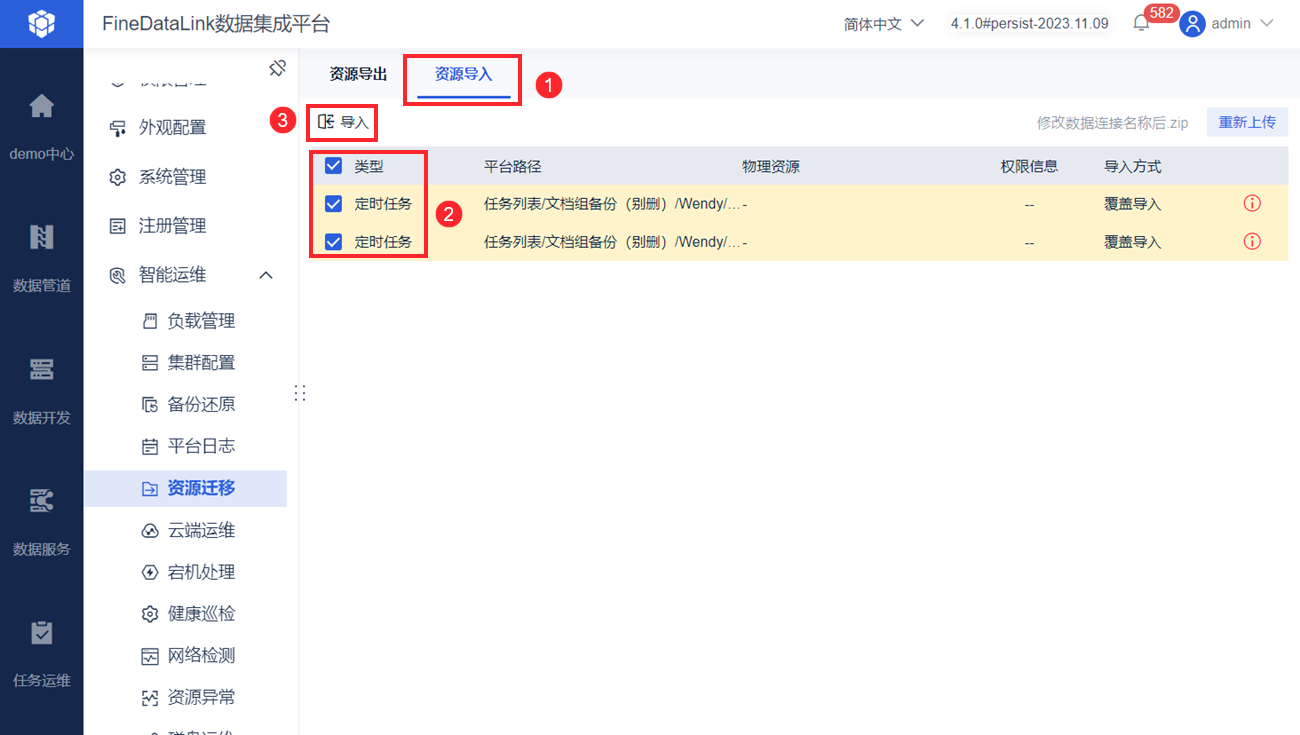Click the 系统管理 gear icon
The image size is (1300, 735).
coord(118,177)
